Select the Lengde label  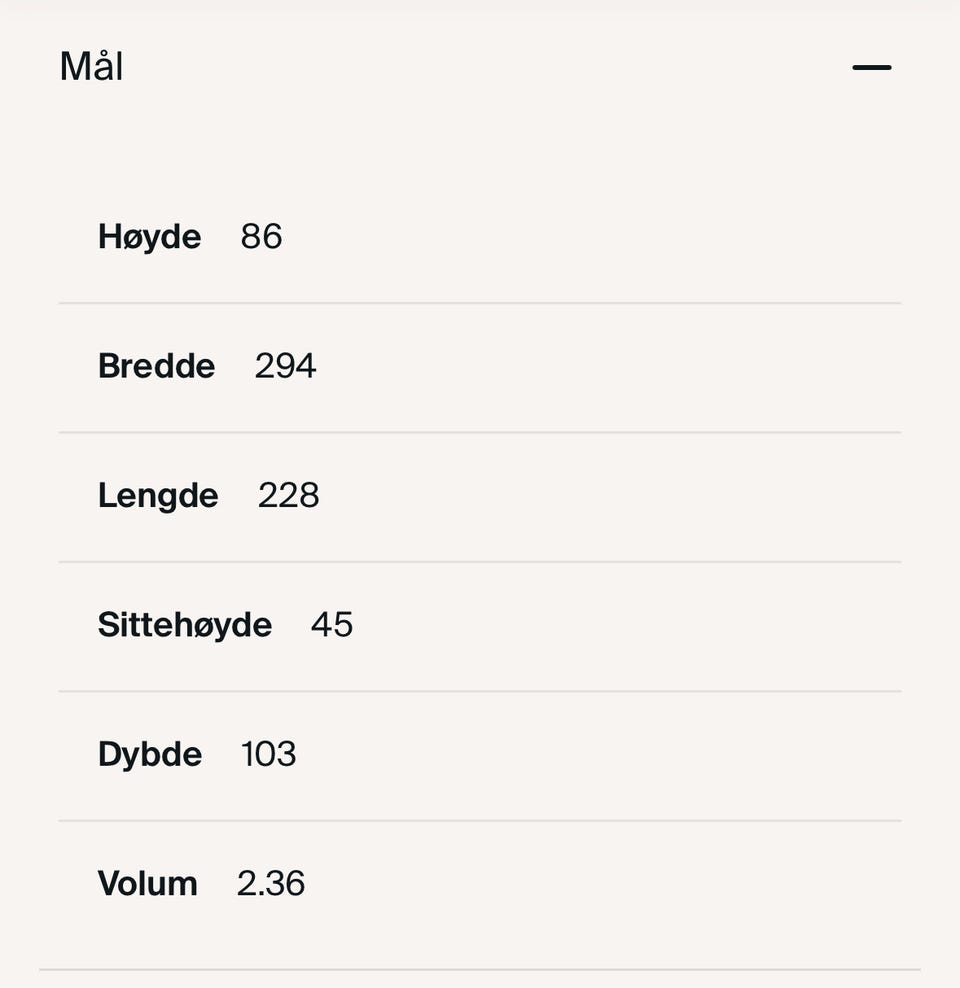(x=158, y=496)
